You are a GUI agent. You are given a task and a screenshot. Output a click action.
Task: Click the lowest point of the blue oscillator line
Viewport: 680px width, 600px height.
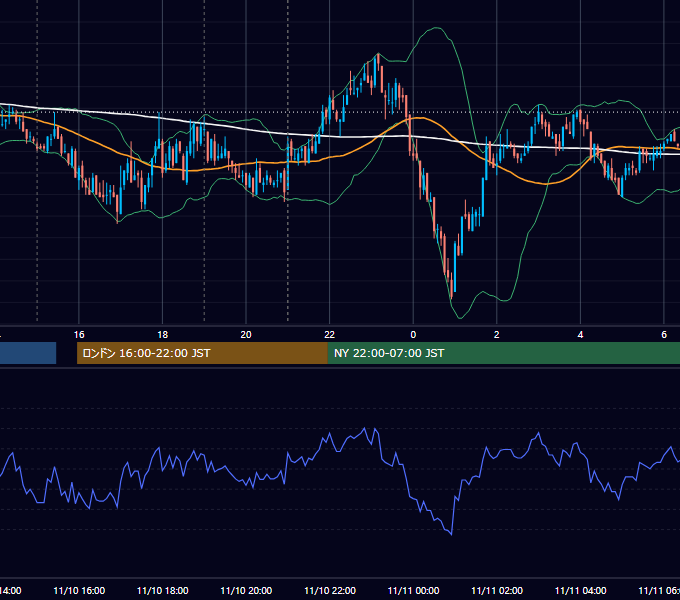pyautogui.click(x=451, y=534)
